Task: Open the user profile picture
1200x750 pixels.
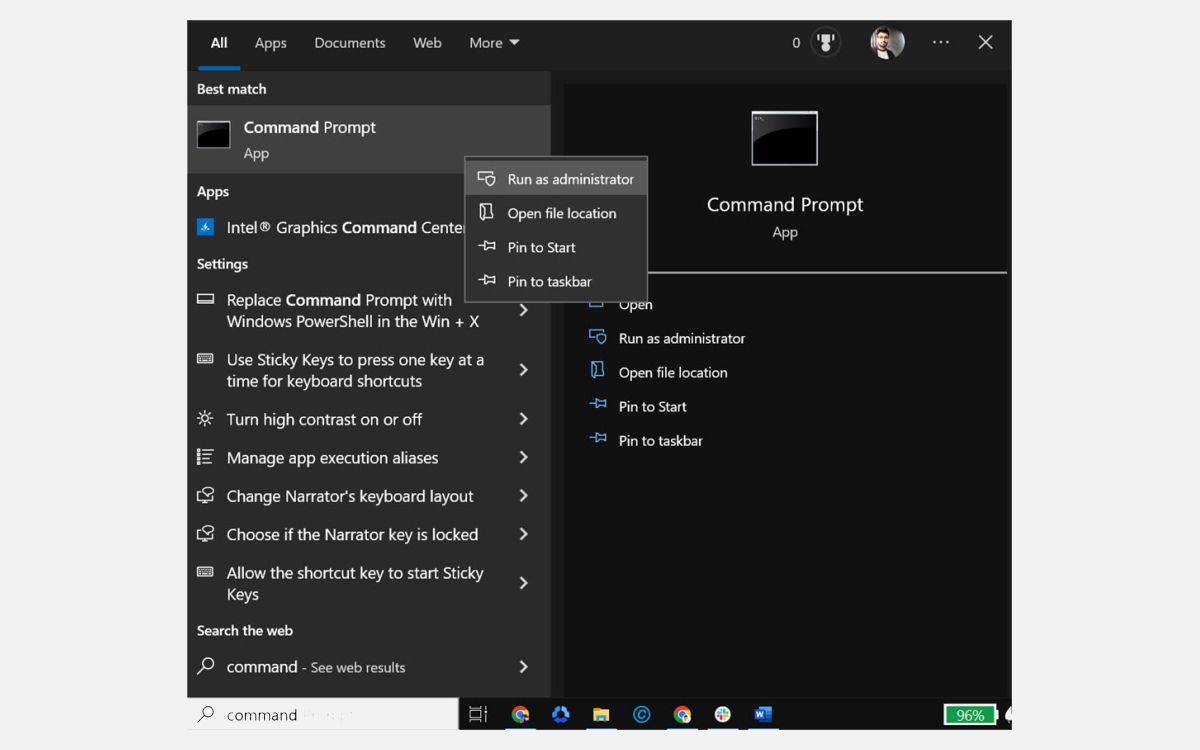Action: (x=887, y=43)
